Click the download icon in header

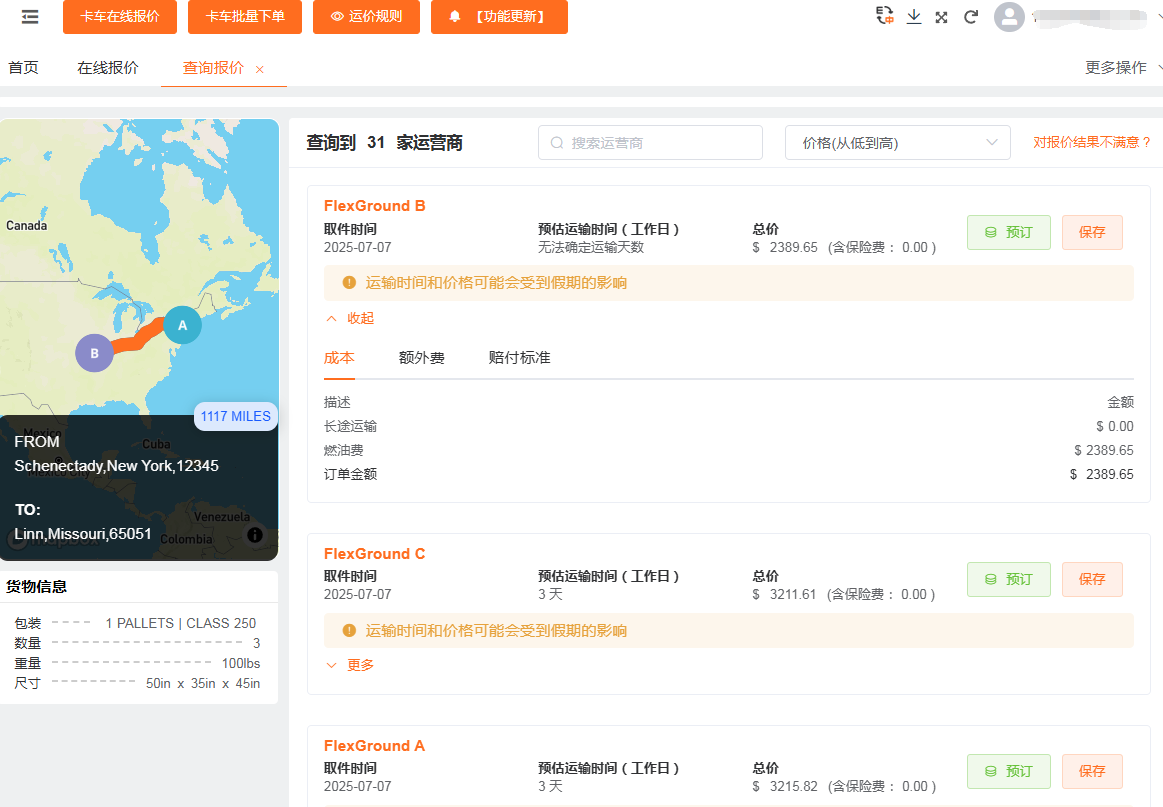[x=914, y=16]
